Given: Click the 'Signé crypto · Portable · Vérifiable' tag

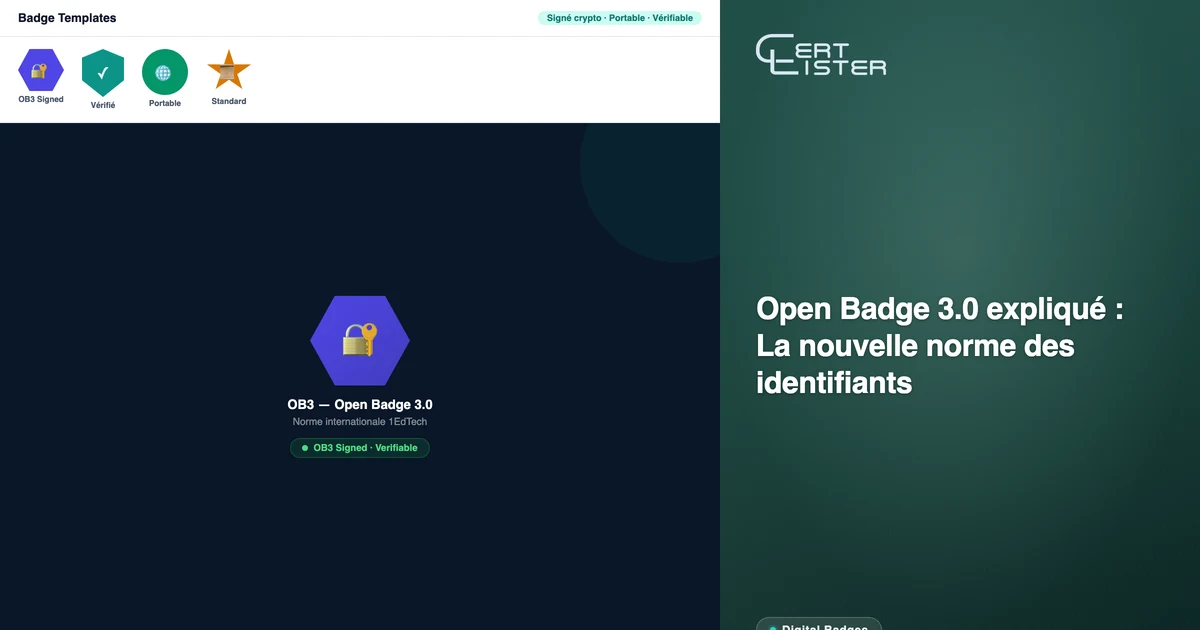Looking at the screenshot, I should [620, 18].
